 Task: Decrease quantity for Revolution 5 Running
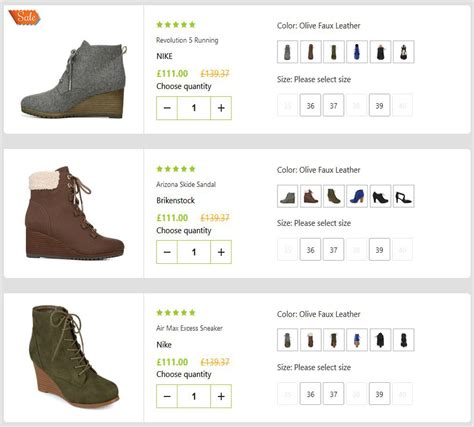pos(167,108)
